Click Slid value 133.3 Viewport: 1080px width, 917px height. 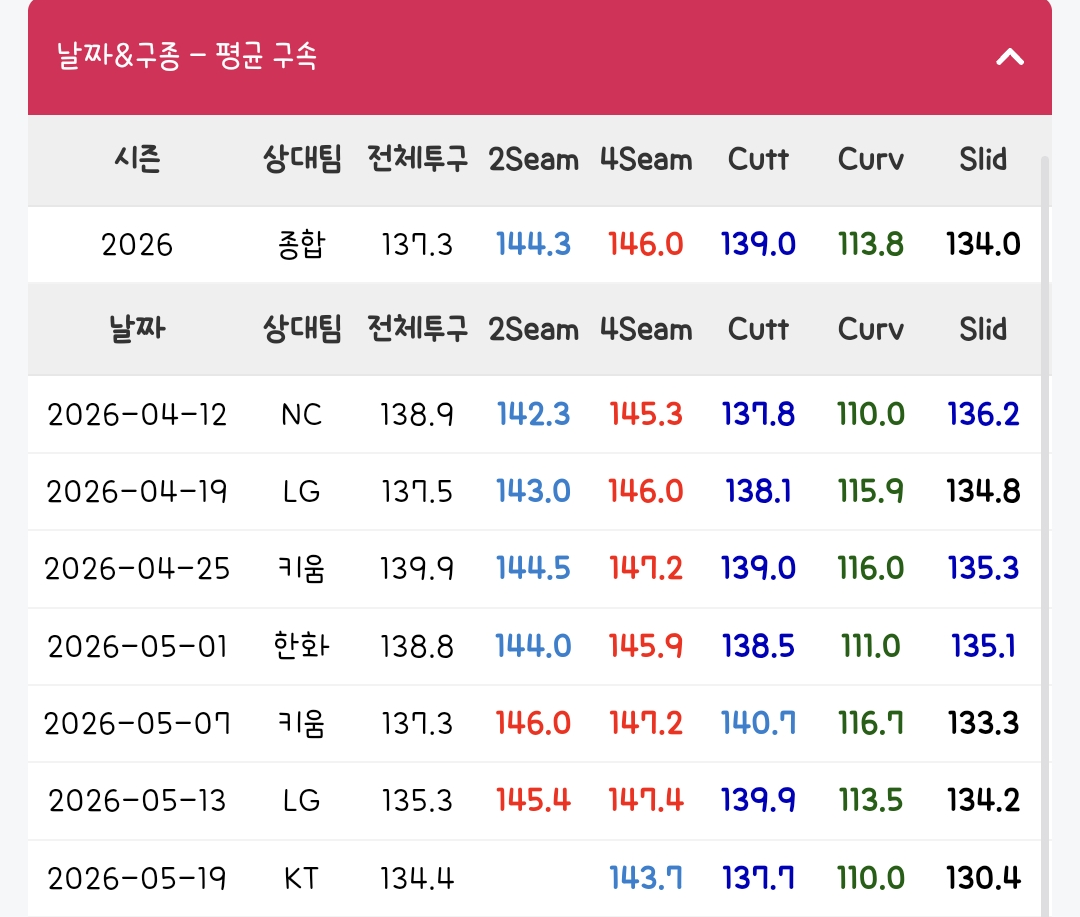[x=983, y=724]
